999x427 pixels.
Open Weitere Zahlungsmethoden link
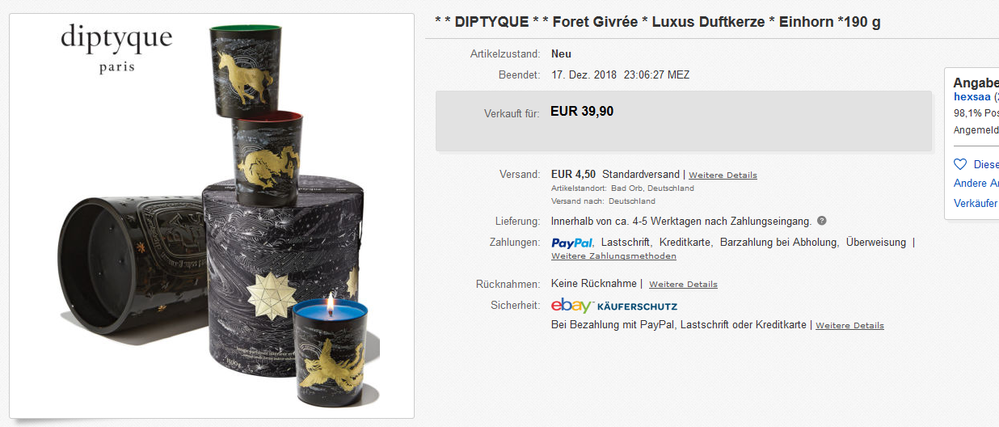614,256
